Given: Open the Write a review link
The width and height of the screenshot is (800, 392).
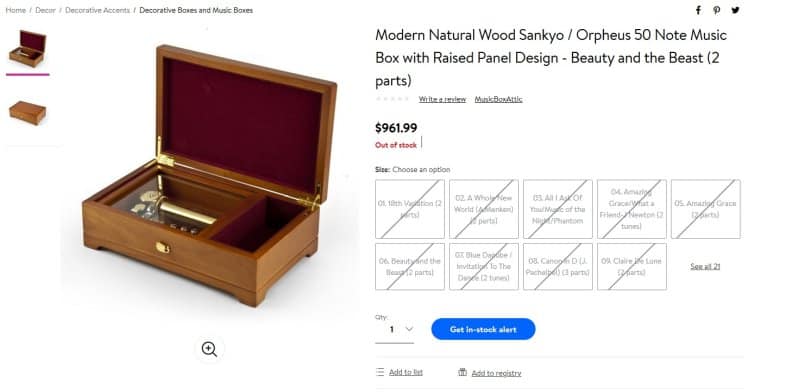Looking at the screenshot, I should point(442,99).
